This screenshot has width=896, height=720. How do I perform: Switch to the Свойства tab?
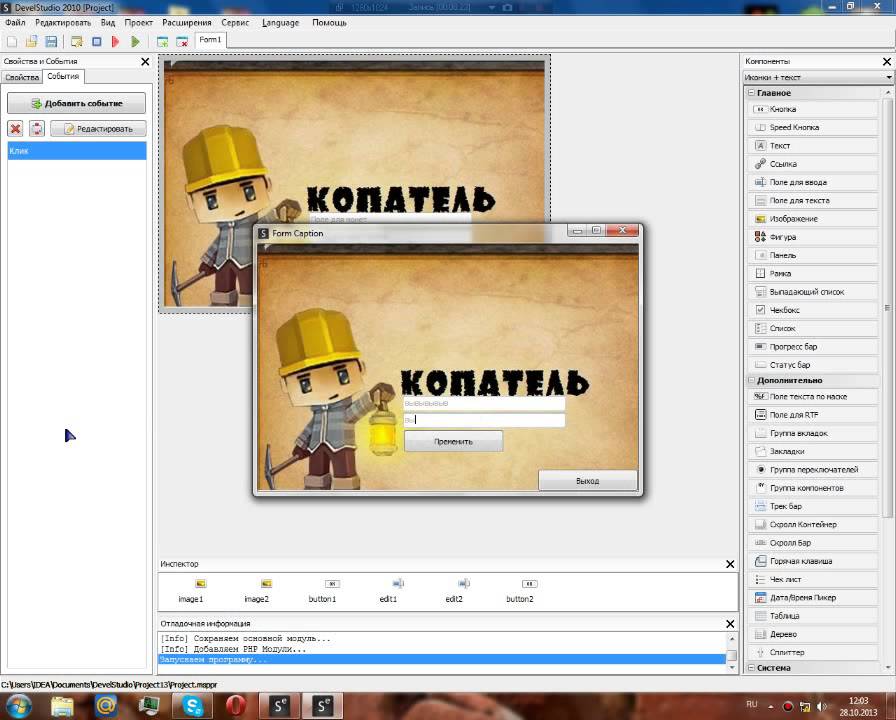click(22, 77)
